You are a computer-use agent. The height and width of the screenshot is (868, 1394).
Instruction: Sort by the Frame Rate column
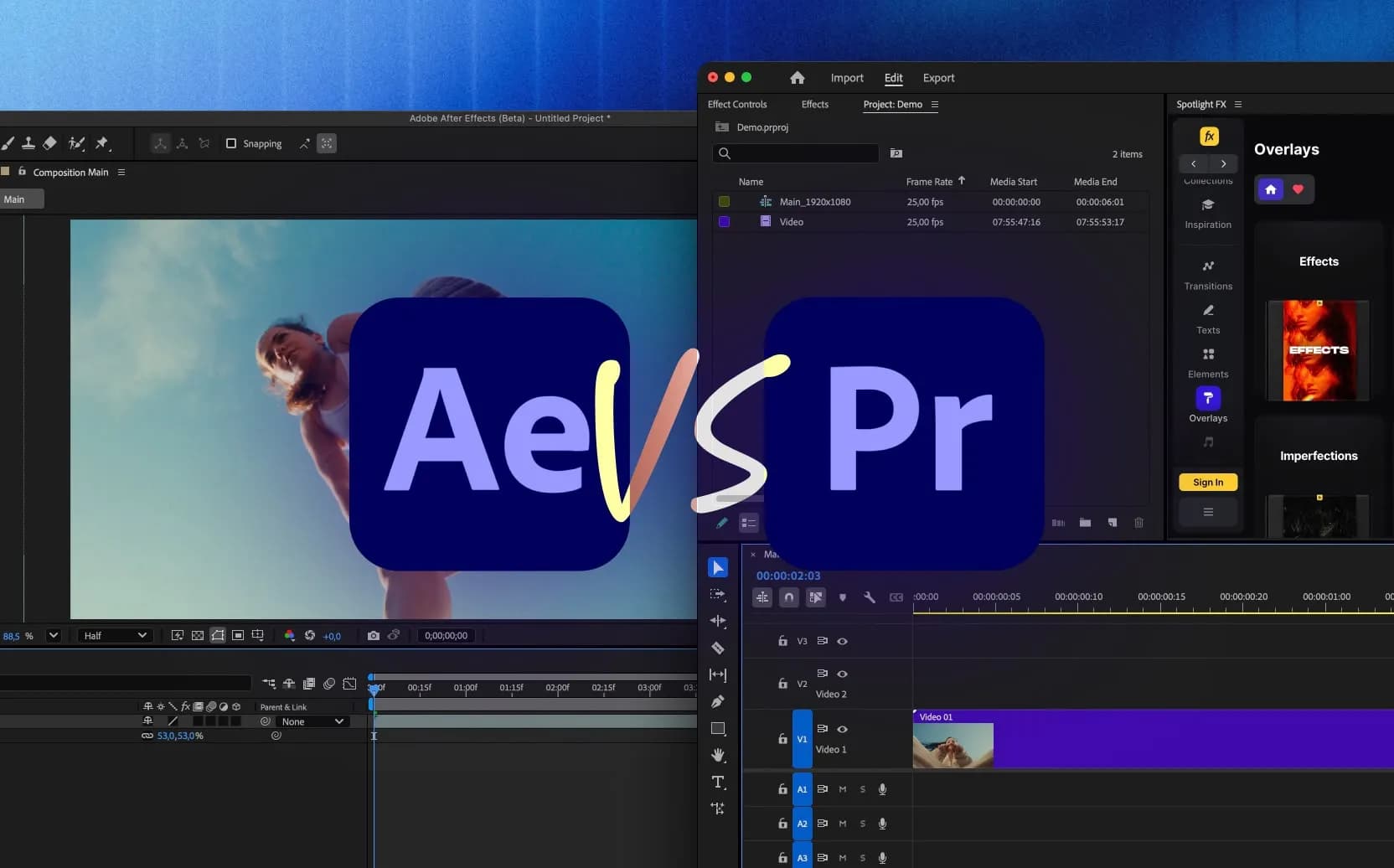tap(930, 182)
